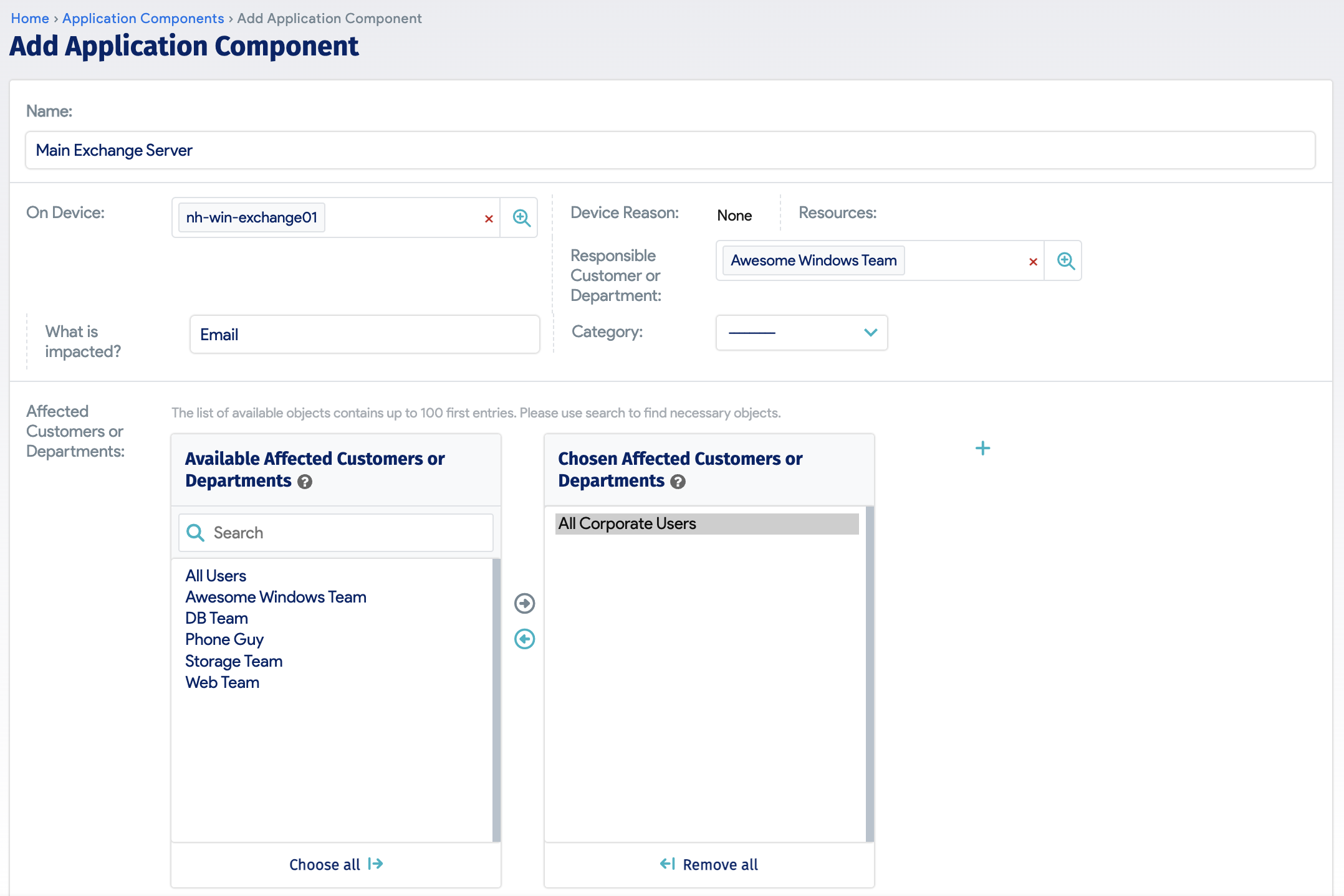The height and width of the screenshot is (896, 1344).
Task: Return selected entry to Available list with left arrow
Action: (524, 639)
